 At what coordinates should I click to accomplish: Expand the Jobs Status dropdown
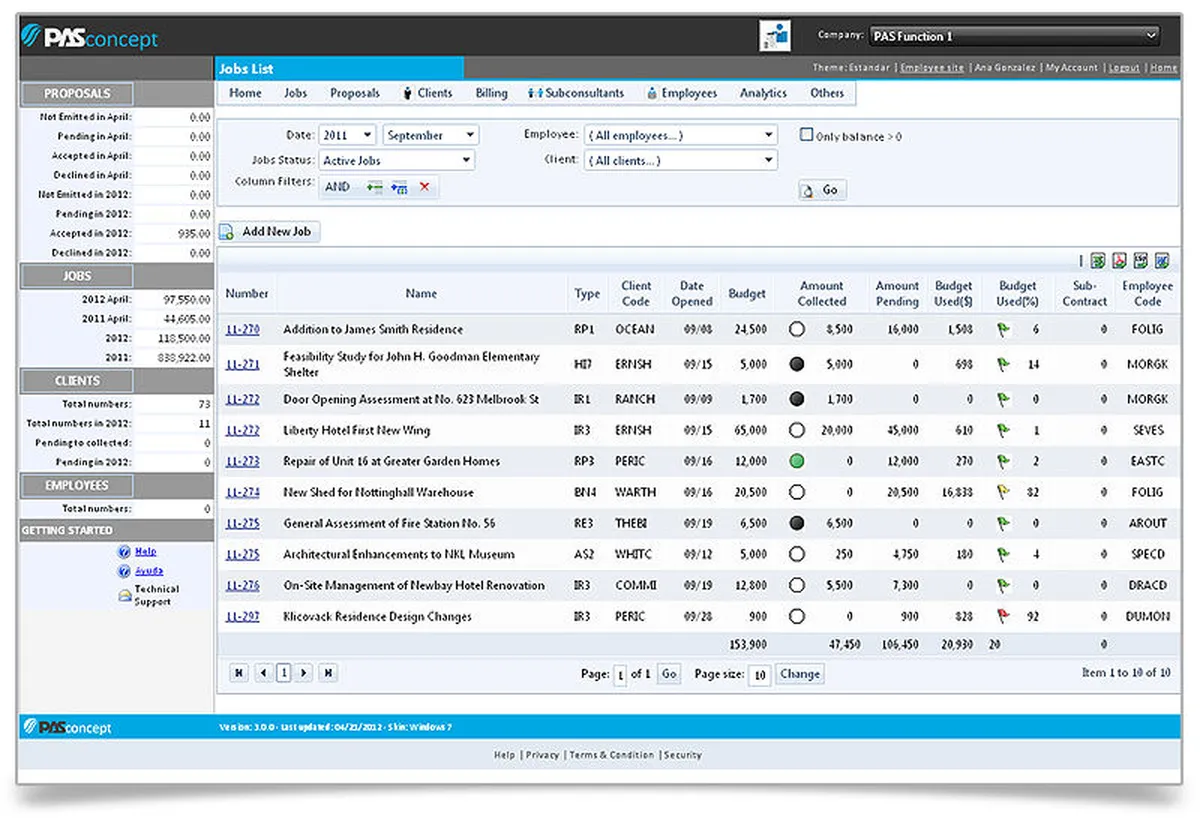point(397,160)
